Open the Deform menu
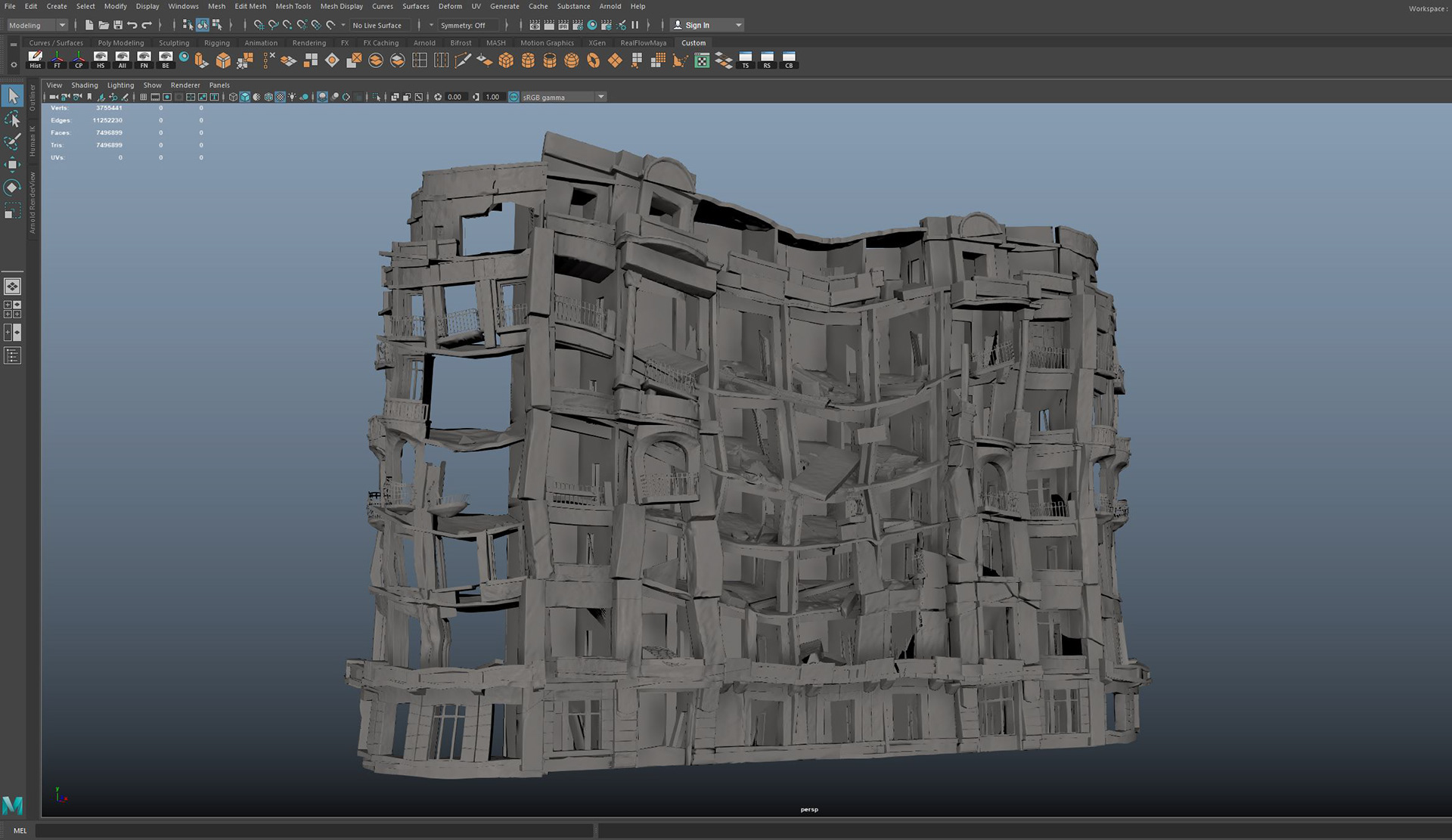 point(450,6)
